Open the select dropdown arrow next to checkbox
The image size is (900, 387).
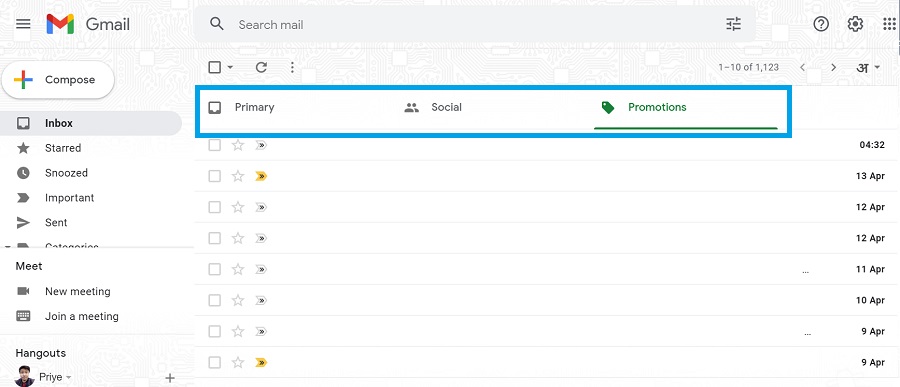(230, 67)
